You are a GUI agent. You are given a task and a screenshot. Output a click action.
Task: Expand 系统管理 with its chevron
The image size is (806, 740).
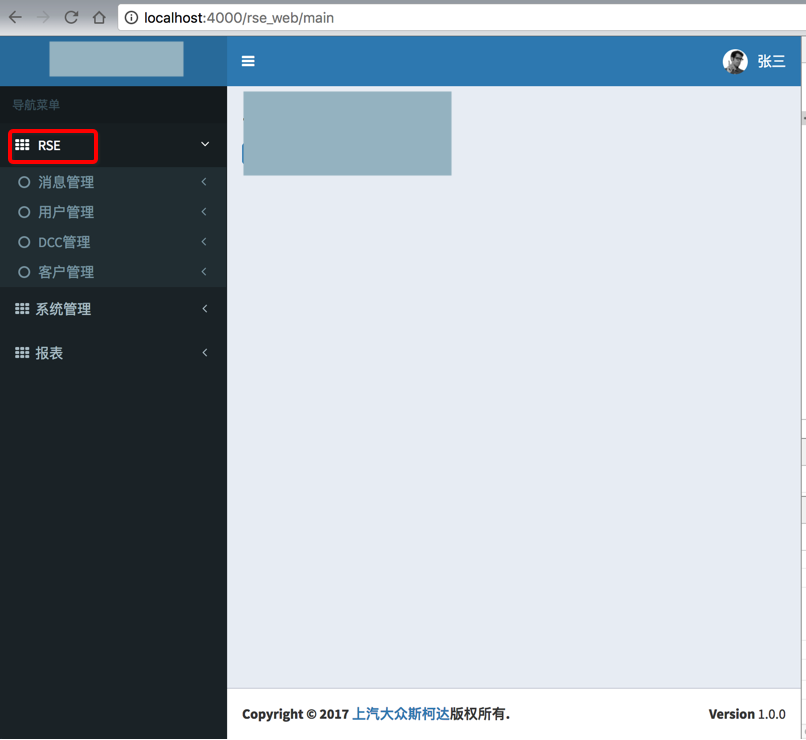click(205, 308)
